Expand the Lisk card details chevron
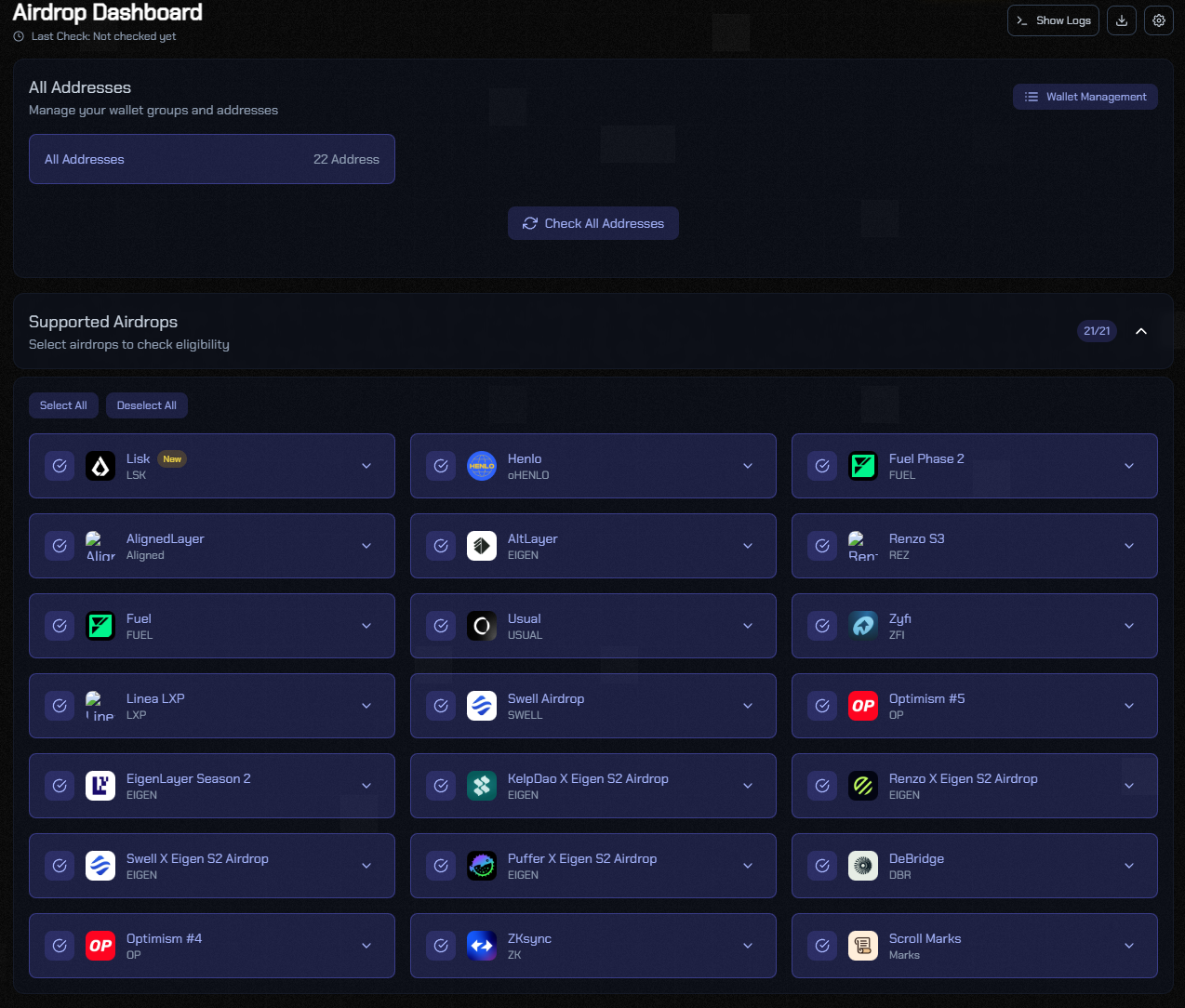1185x1008 pixels. pyautogui.click(x=366, y=466)
